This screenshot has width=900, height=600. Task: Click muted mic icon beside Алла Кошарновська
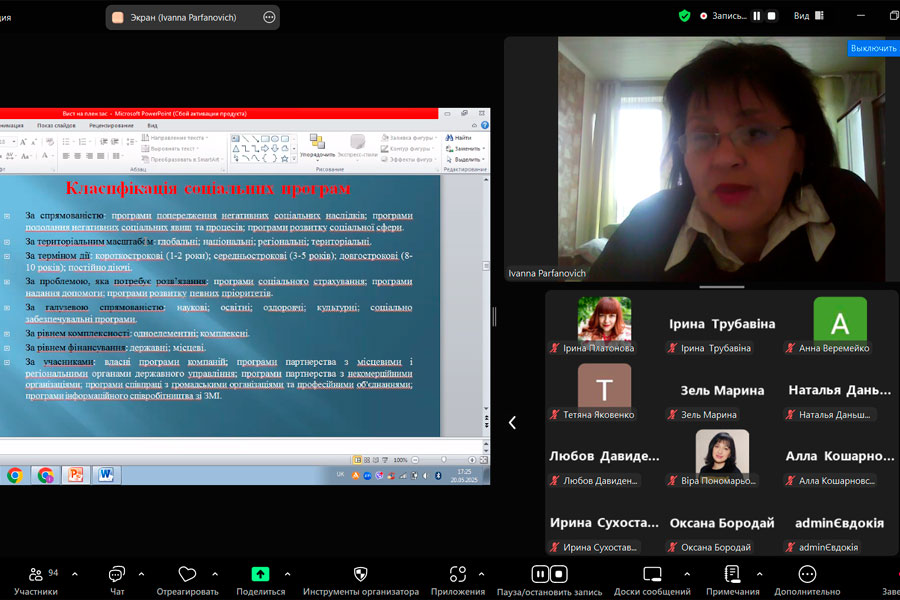click(790, 481)
